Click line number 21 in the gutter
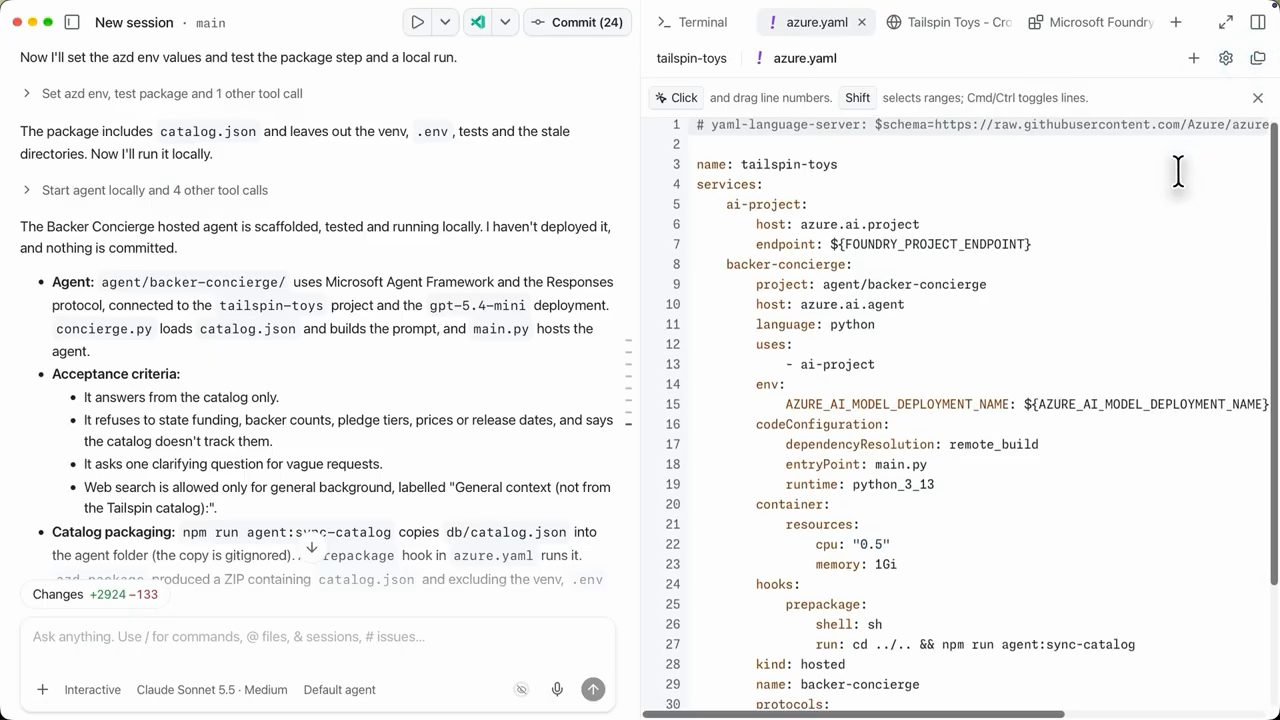 673,525
